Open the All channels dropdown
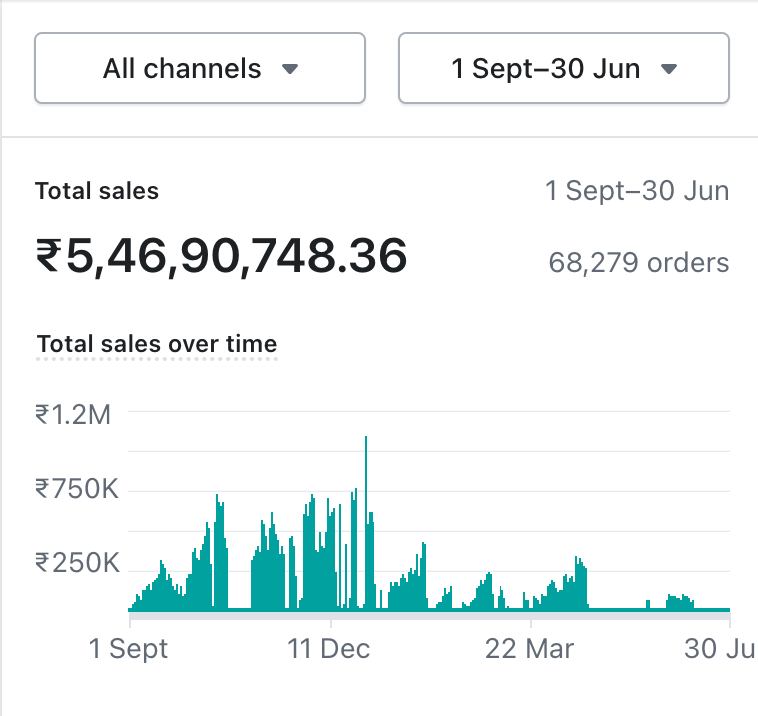 tap(199, 69)
